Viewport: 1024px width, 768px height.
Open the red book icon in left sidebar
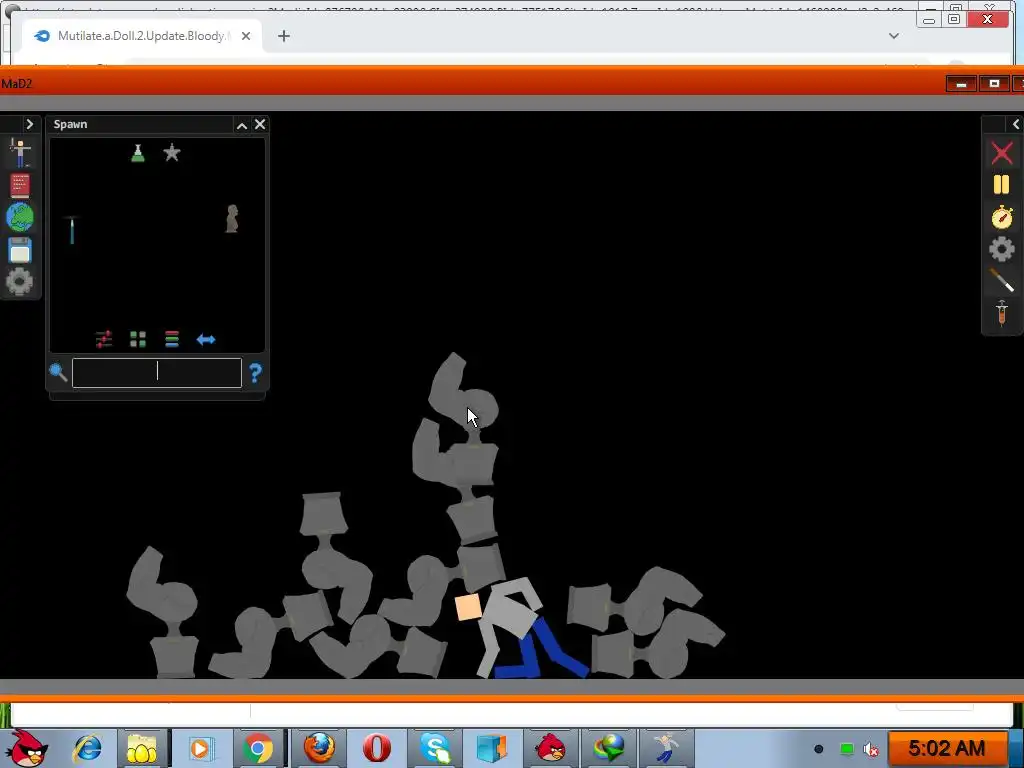[20, 185]
